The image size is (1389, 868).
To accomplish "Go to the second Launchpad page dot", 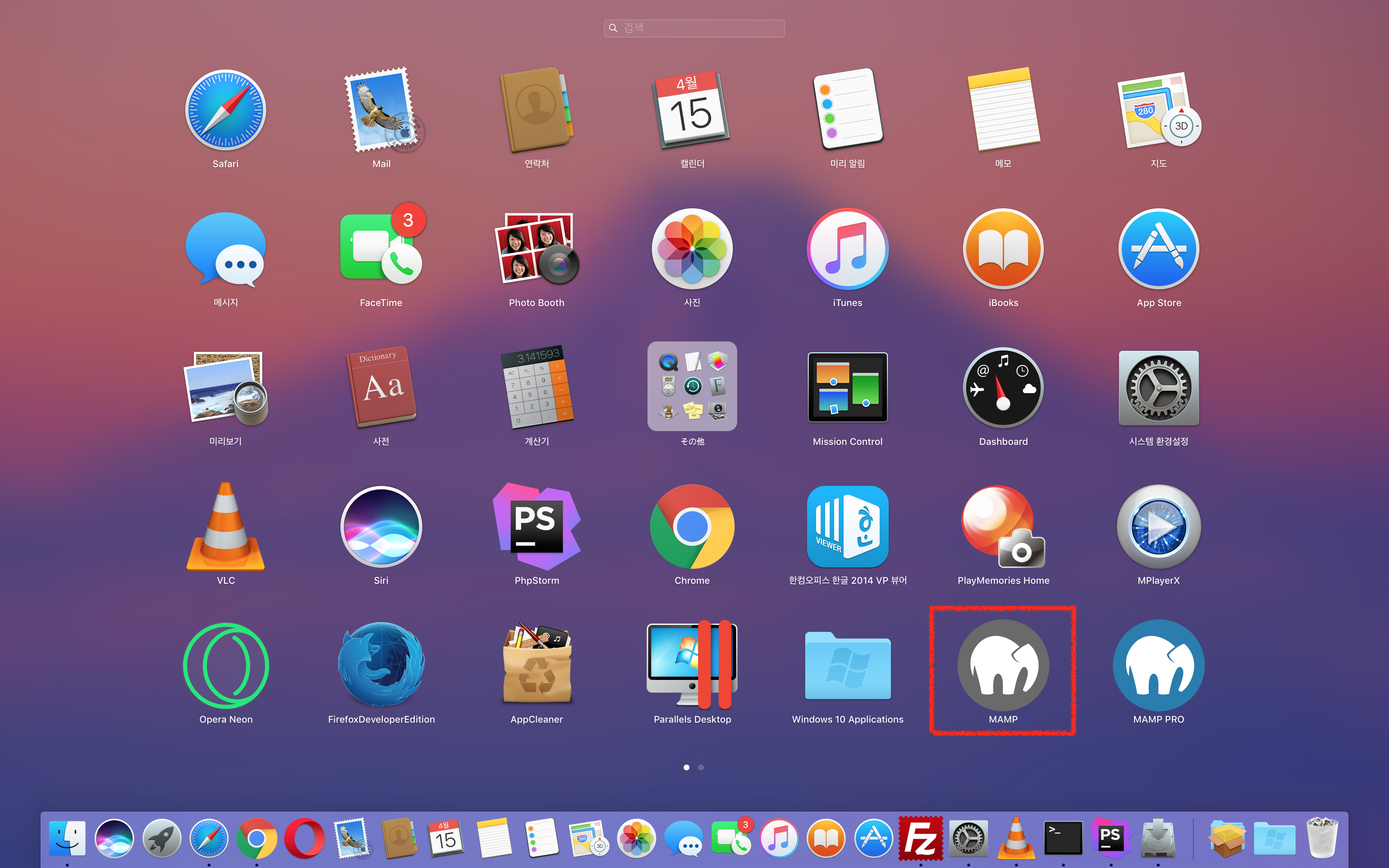I will pyautogui.click(x=701, y=767).
